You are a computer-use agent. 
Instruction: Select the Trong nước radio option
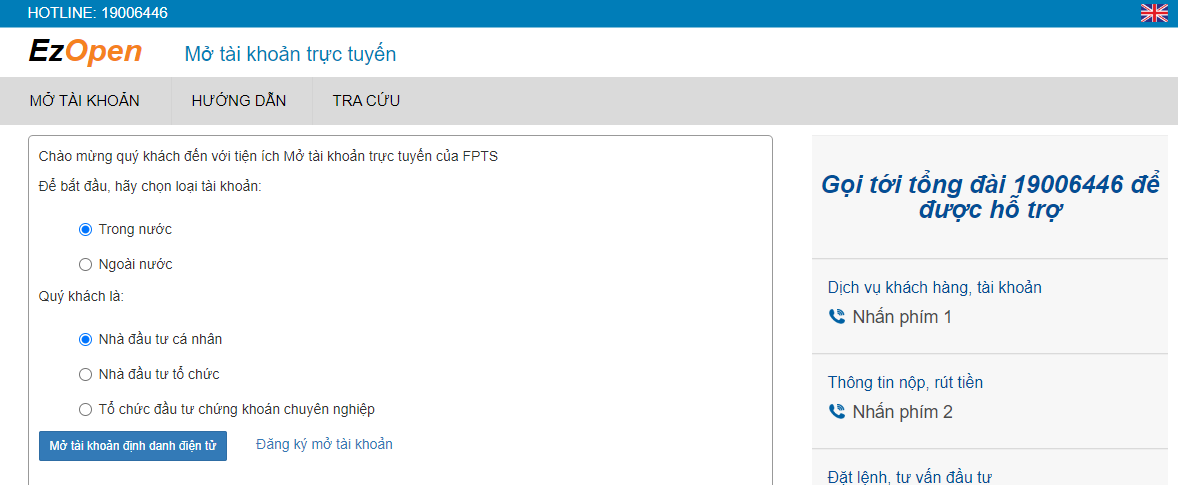(85, 229)
